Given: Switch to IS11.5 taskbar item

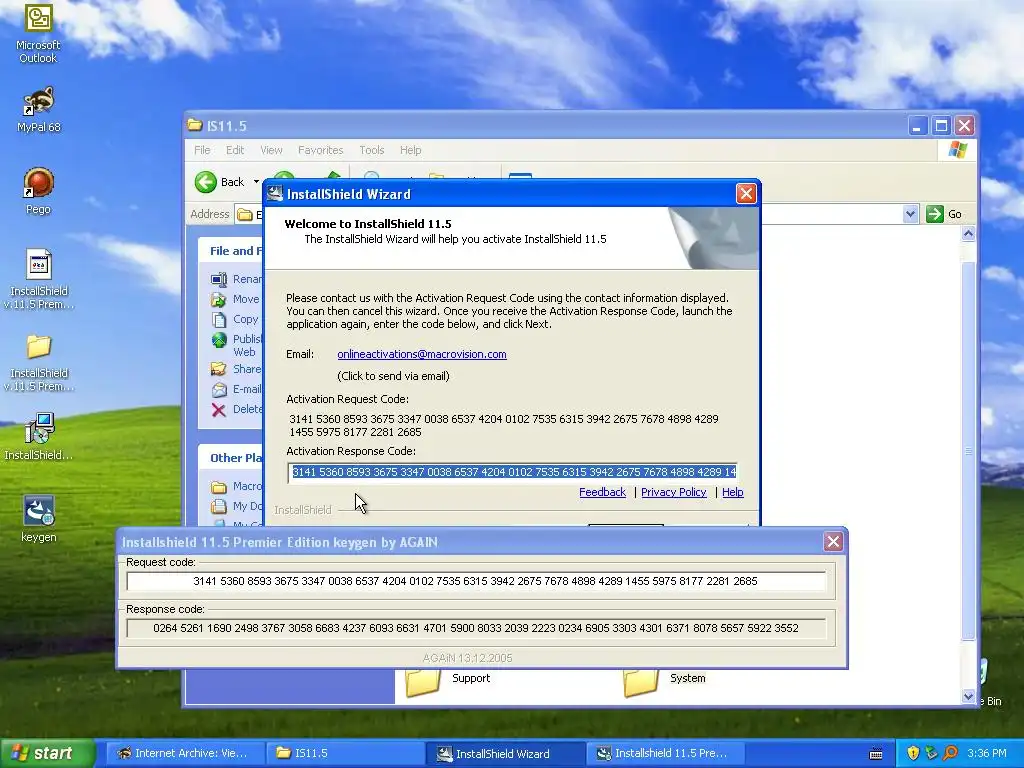Looking at the screenshot, I should coord(344,753).
